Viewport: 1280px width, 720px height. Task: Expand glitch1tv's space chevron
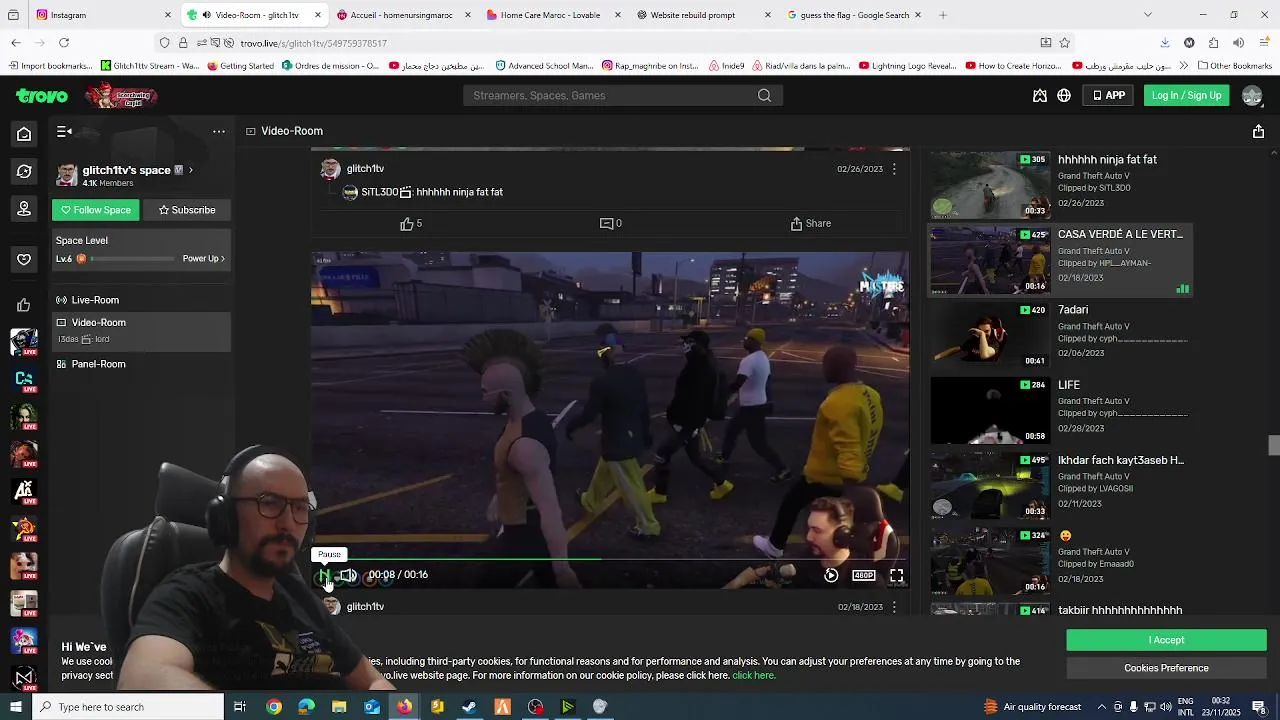click(x=190, y=170)
